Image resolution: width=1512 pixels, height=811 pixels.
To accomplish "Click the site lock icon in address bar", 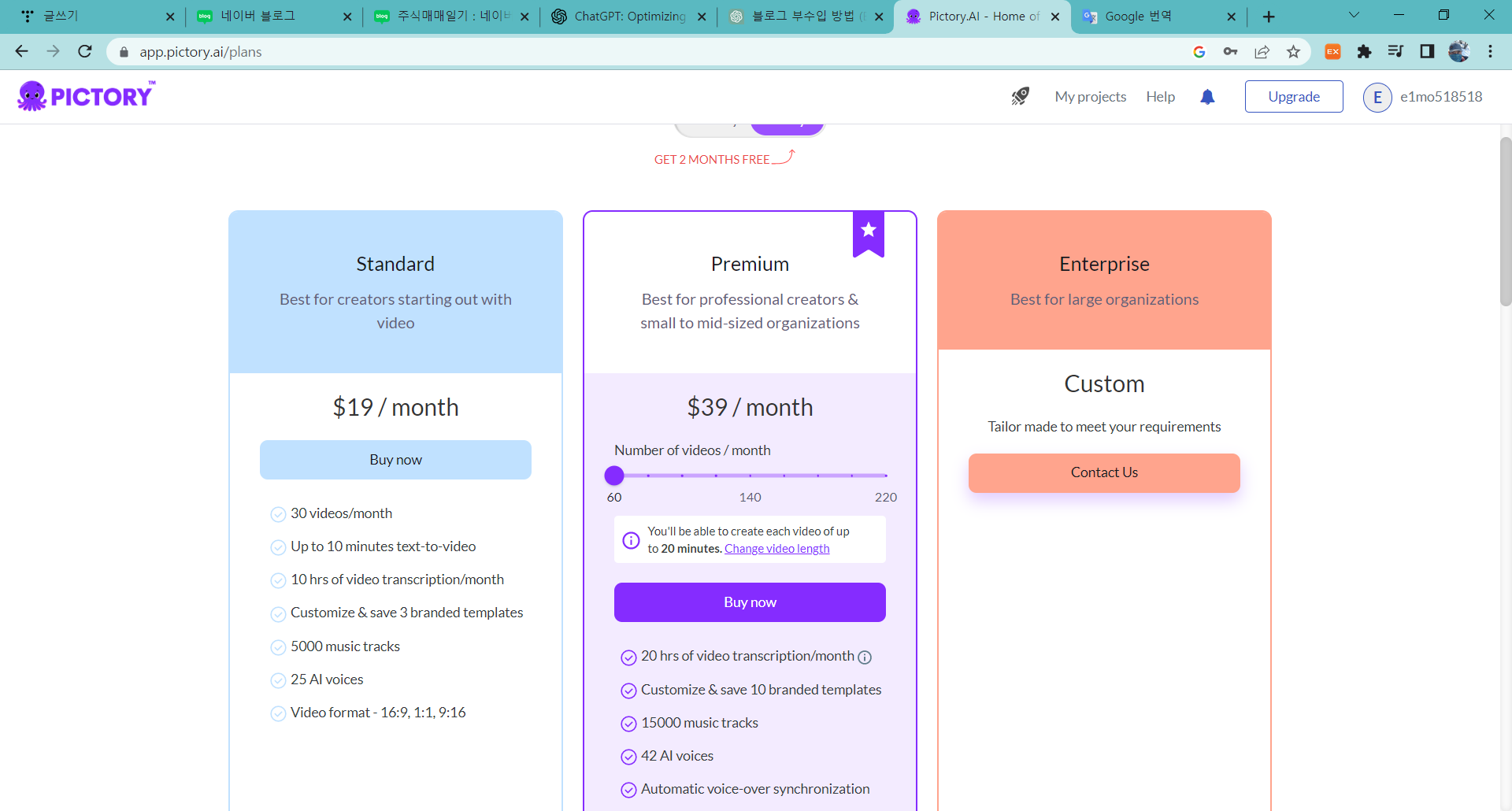I will tap(124, 52).
